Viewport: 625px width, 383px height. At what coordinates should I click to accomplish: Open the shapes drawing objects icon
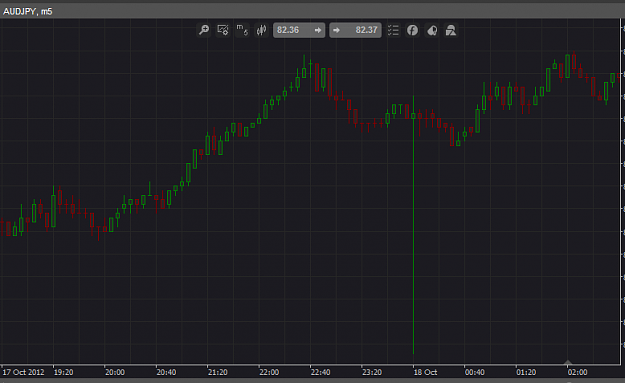coord(451,30)
